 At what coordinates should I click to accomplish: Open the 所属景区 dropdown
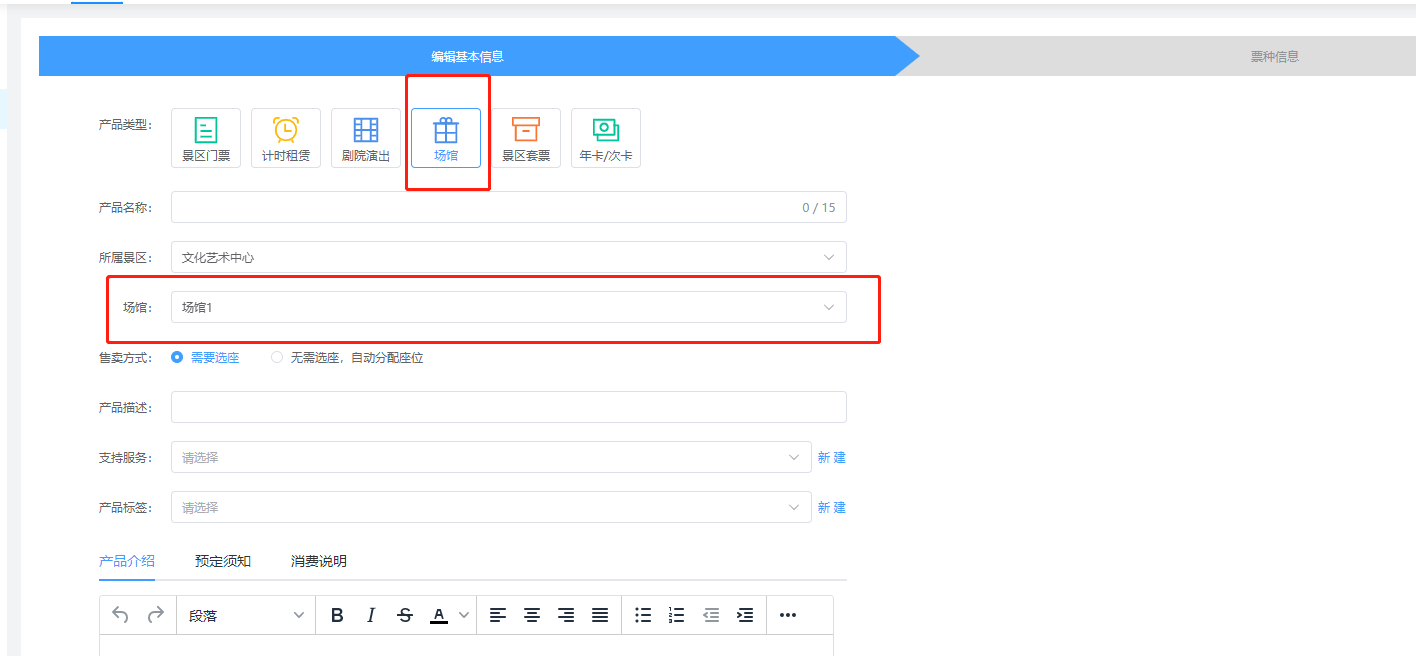[x=508, y=257]
